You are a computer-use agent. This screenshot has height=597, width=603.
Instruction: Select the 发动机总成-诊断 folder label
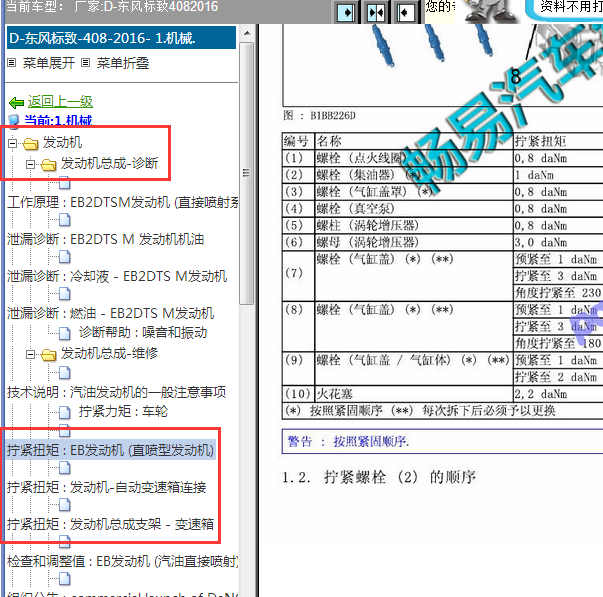click(109, 163)
